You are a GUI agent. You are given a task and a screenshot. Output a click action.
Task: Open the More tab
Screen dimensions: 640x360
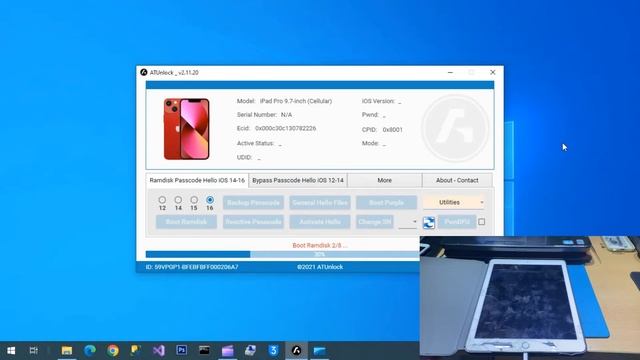click(x=384, y=180)
